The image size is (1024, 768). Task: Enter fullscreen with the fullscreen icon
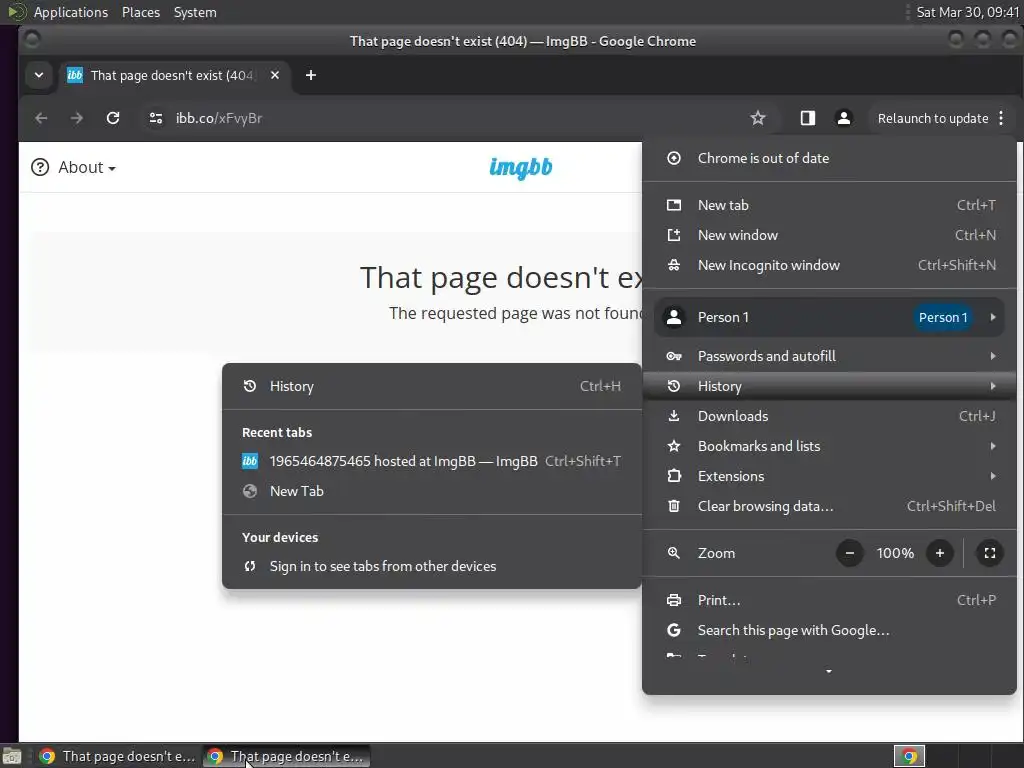point(989,553)
